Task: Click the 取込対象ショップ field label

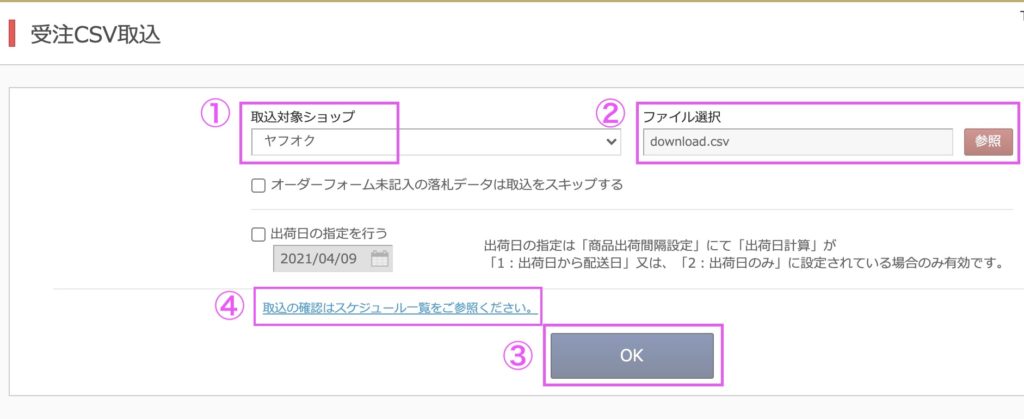Action: [303, 117]
